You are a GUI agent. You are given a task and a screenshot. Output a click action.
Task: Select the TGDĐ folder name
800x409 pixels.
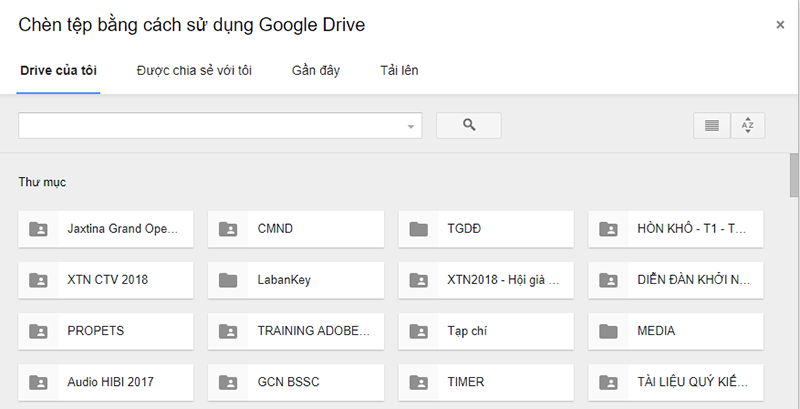pos(464,229)
